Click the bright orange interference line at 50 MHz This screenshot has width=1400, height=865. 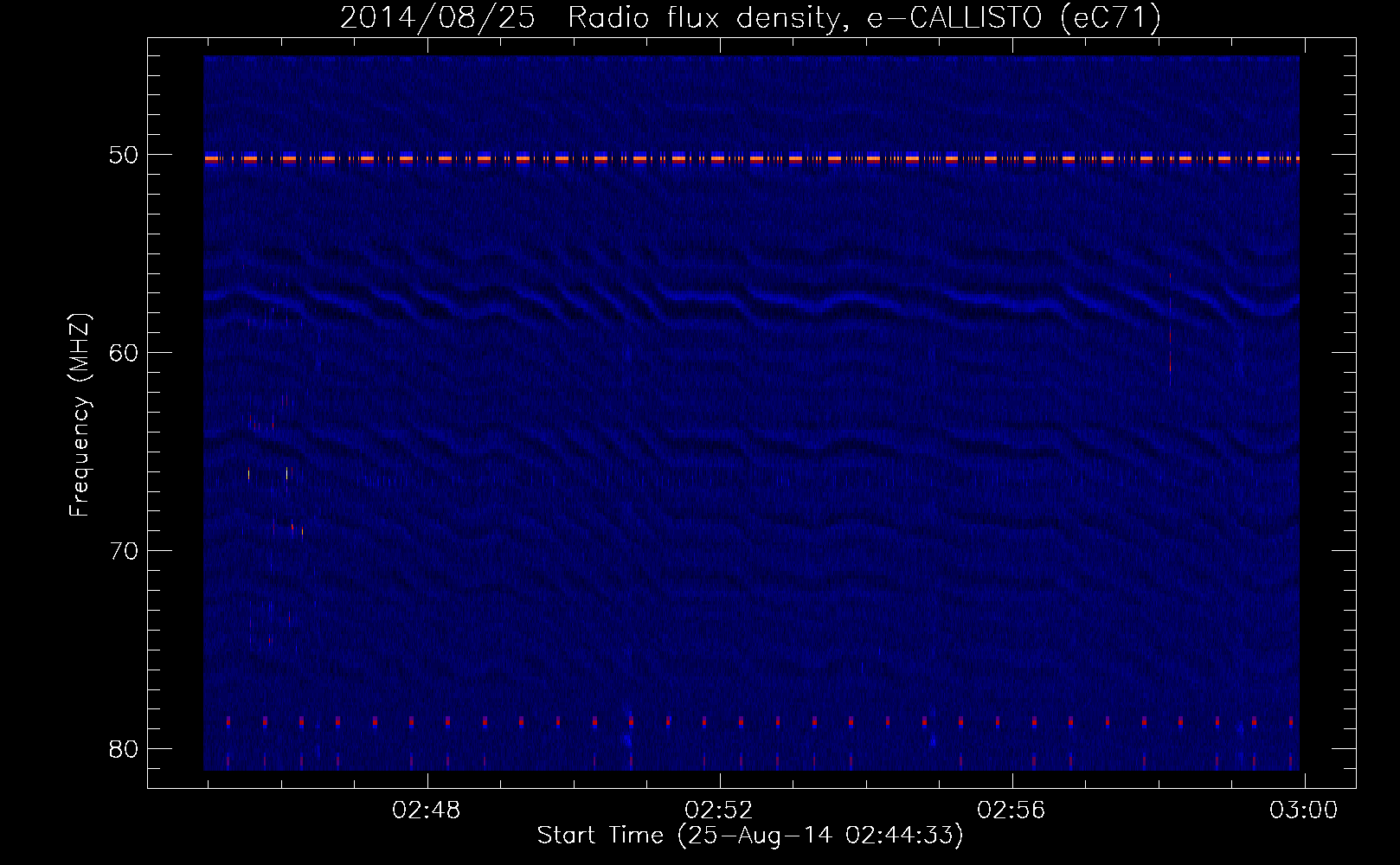click(x=751, y=159)
